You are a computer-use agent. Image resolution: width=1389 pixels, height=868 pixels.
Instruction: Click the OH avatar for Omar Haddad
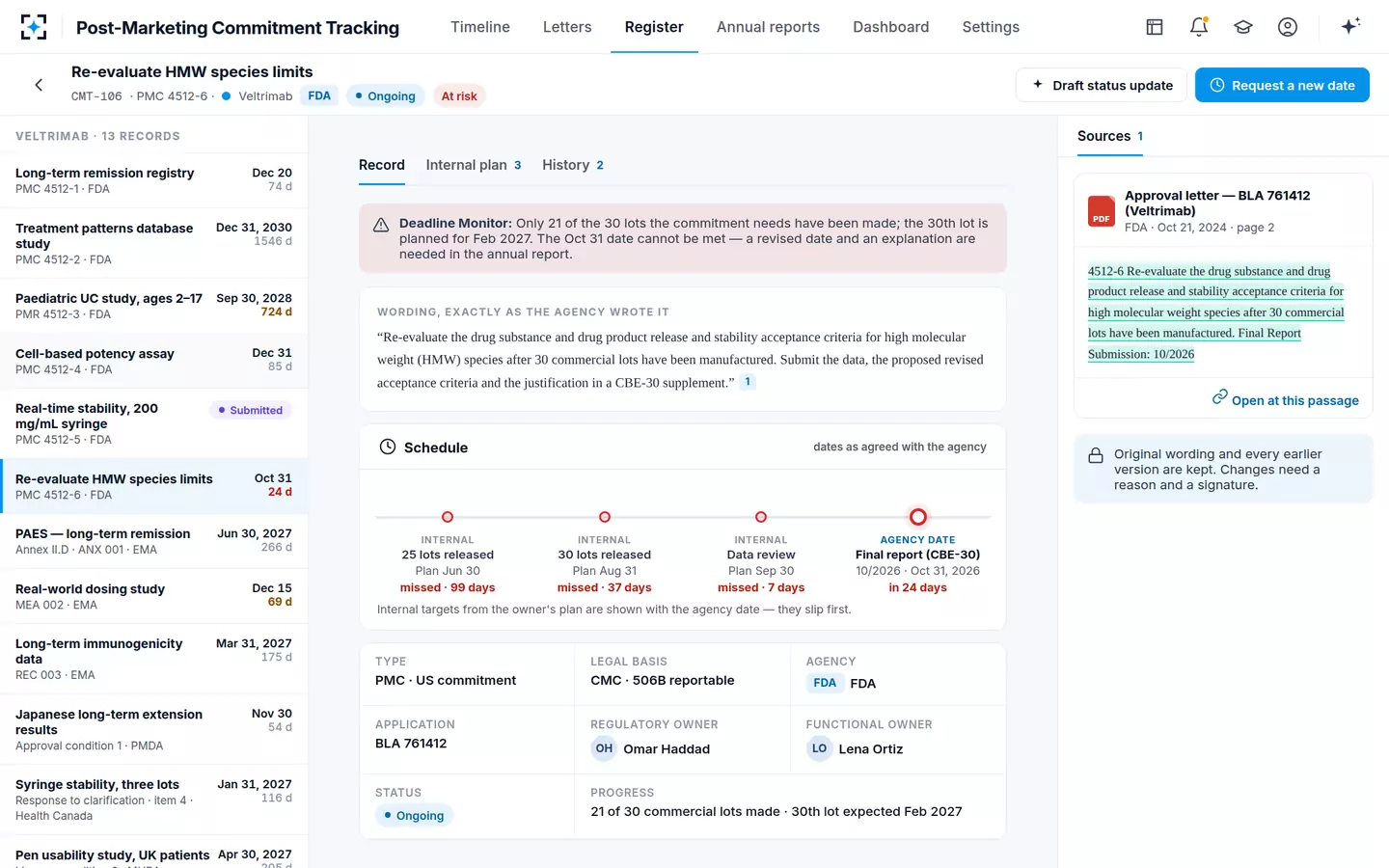(604, 748)
